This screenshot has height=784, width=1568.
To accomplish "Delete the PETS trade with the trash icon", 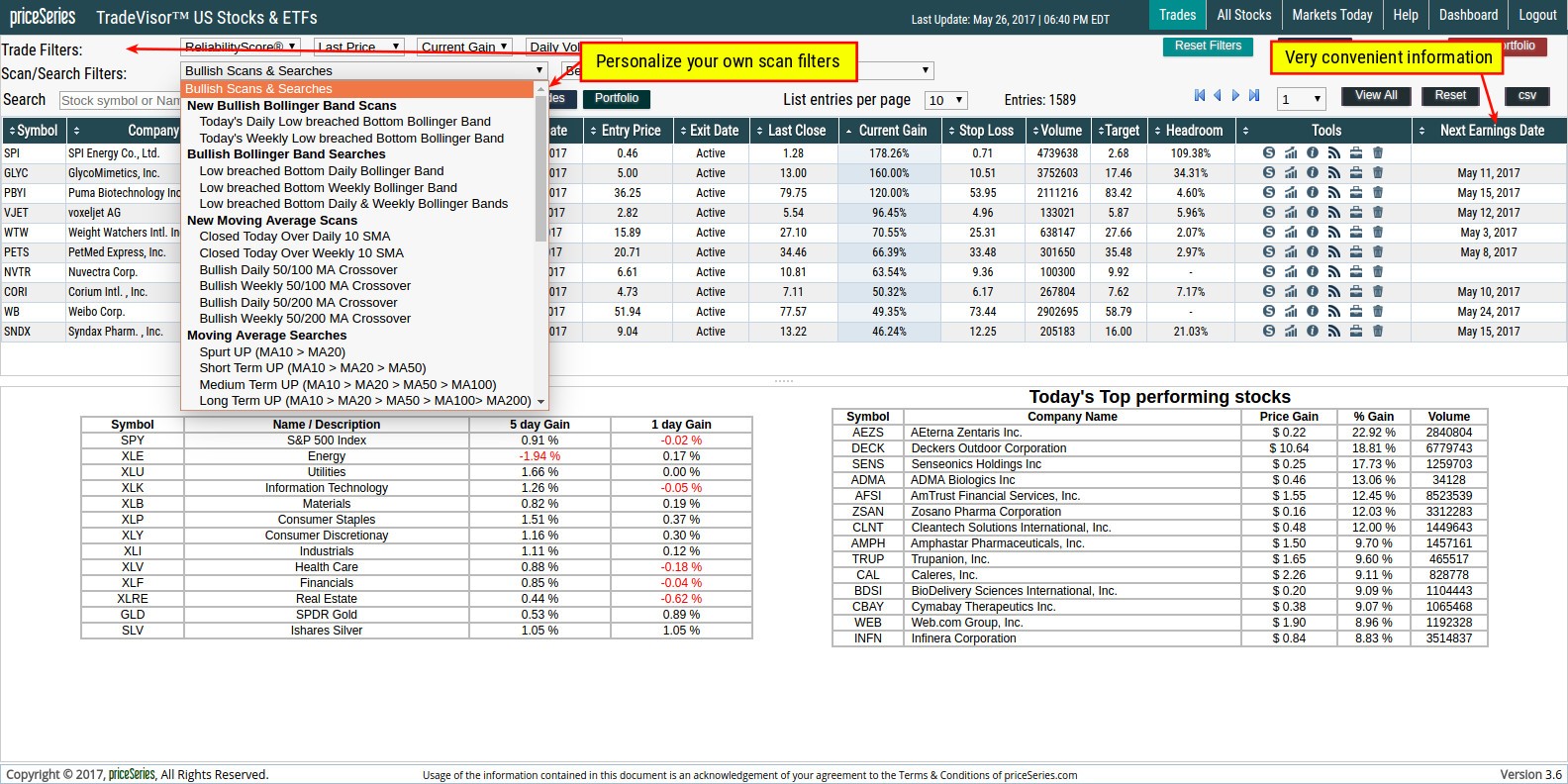I will tap(1378, 252).
